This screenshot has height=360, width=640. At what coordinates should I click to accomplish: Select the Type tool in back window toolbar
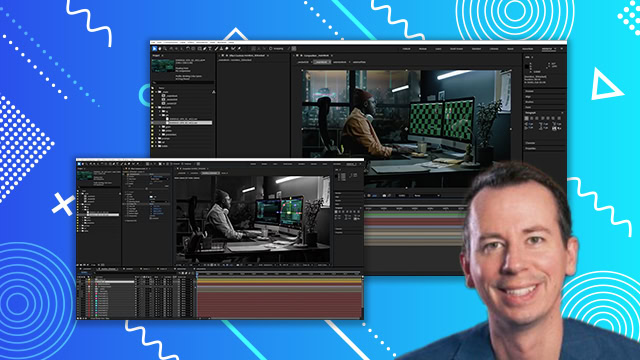210,49
